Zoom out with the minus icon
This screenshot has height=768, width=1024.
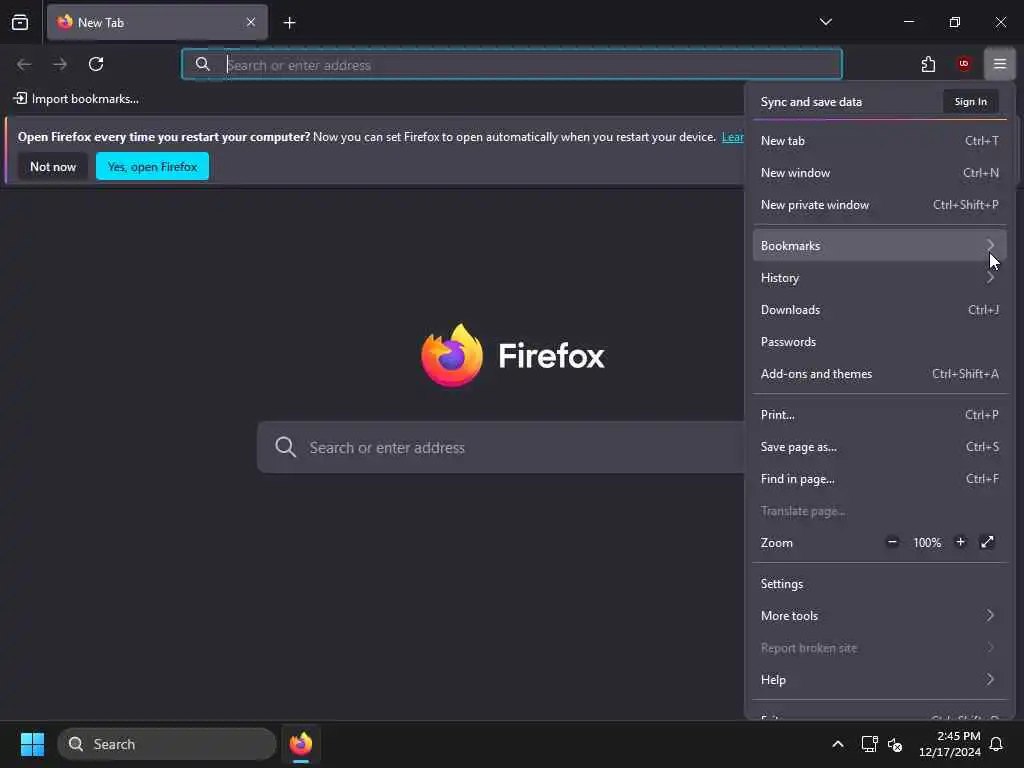pyautogui.click(x=891, y=542)
